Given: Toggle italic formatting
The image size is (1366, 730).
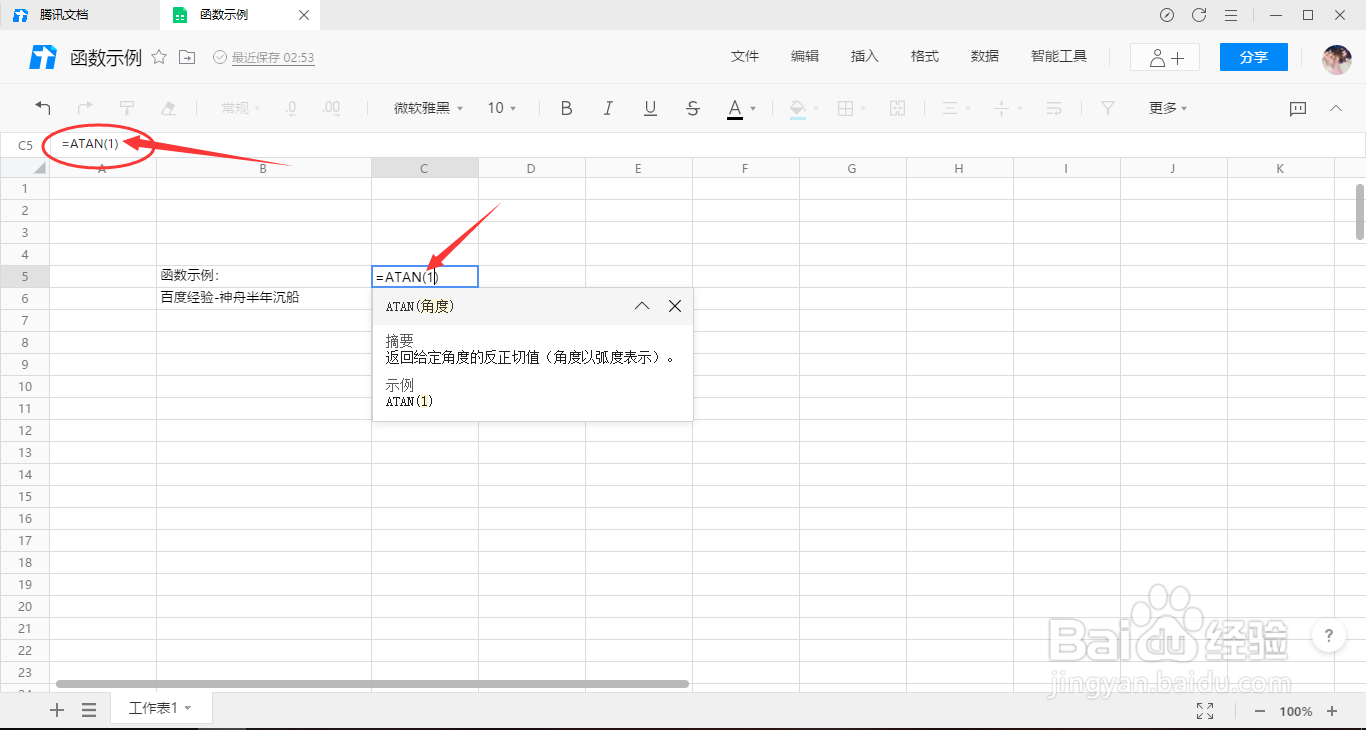Looking at the screenshot, I should 608,108.
